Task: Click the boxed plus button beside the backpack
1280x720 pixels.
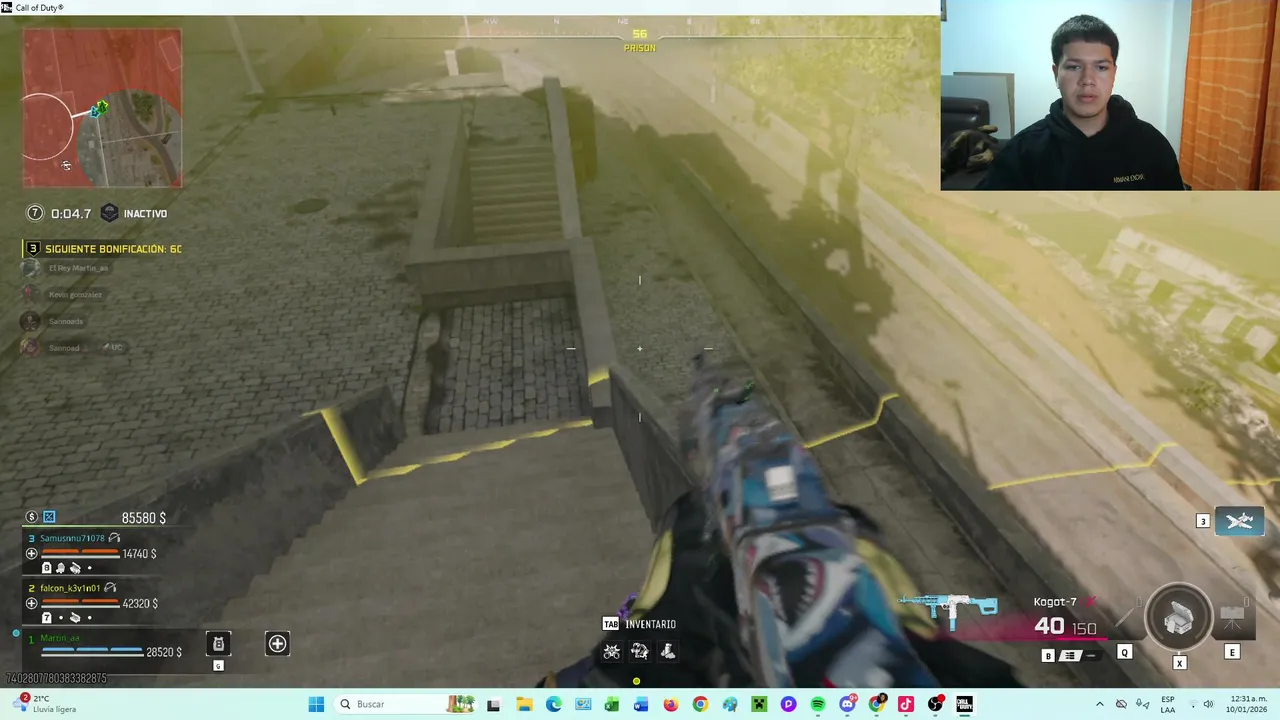Action: 277,644
